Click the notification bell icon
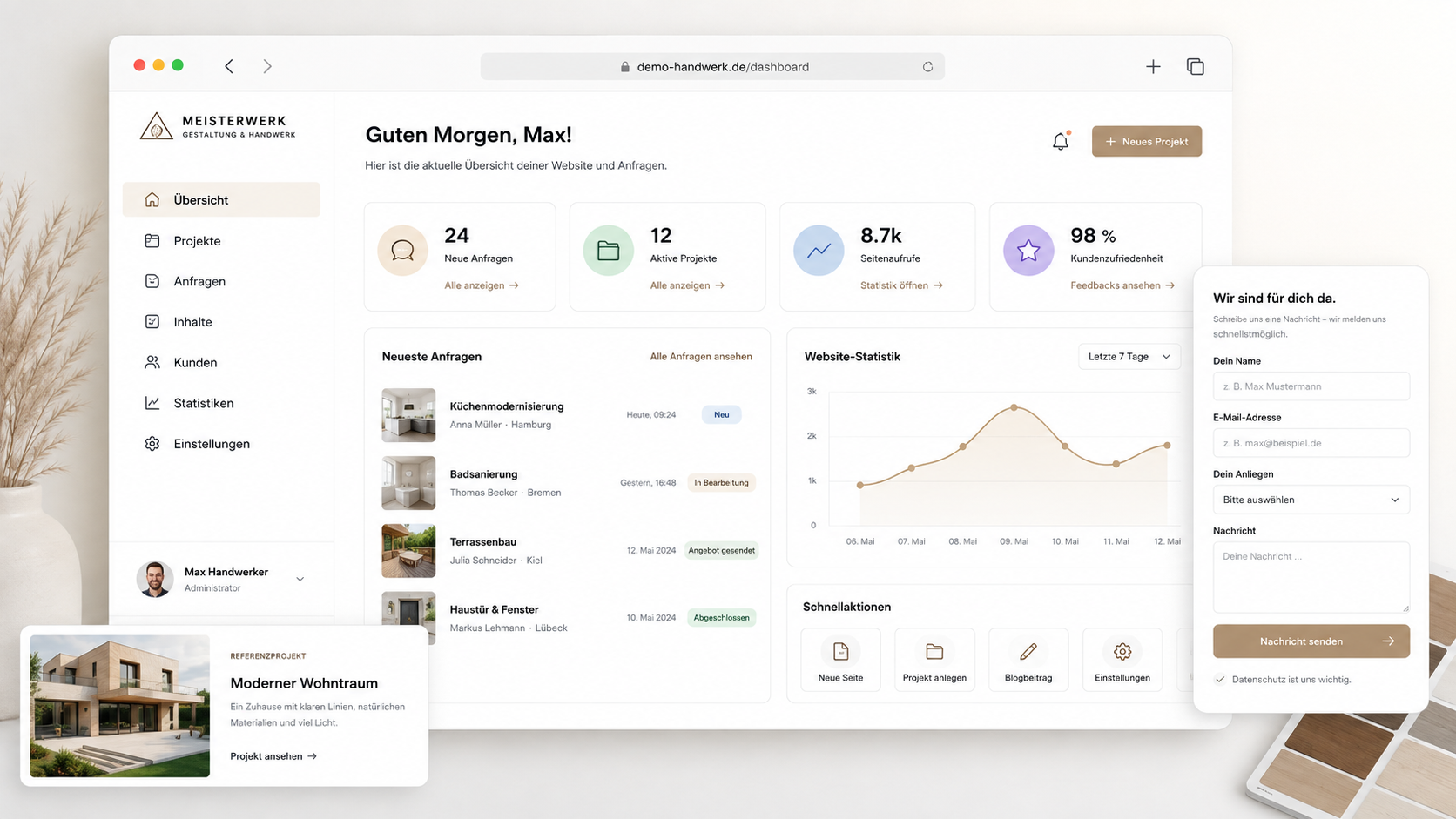Viewport: 1456px width, 819px height. (x=1060, y=141)
